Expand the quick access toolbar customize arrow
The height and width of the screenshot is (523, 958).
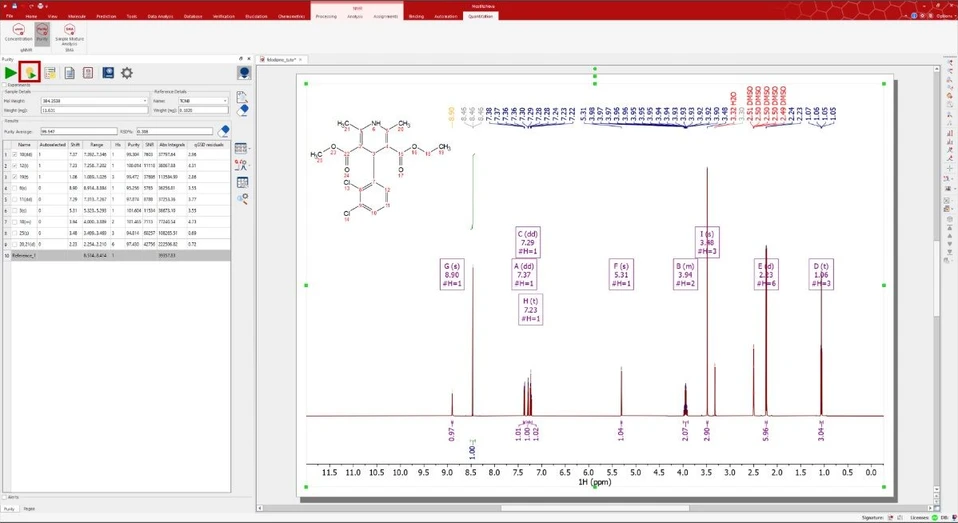coord(46,5)
